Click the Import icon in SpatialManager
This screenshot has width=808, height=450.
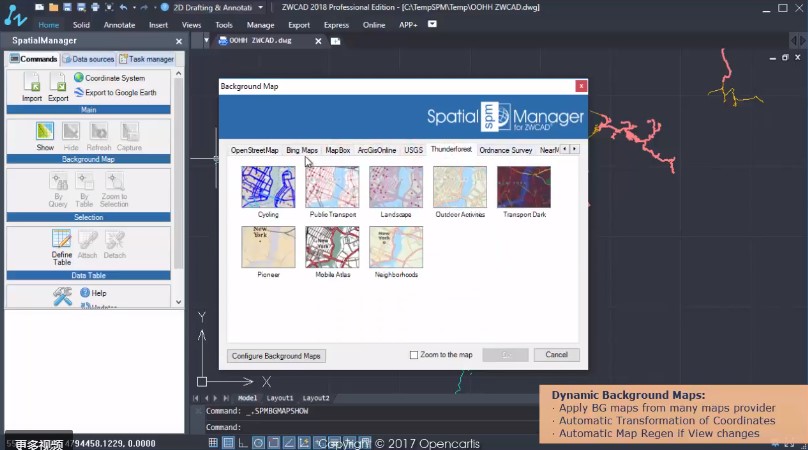tap(32, 84)
